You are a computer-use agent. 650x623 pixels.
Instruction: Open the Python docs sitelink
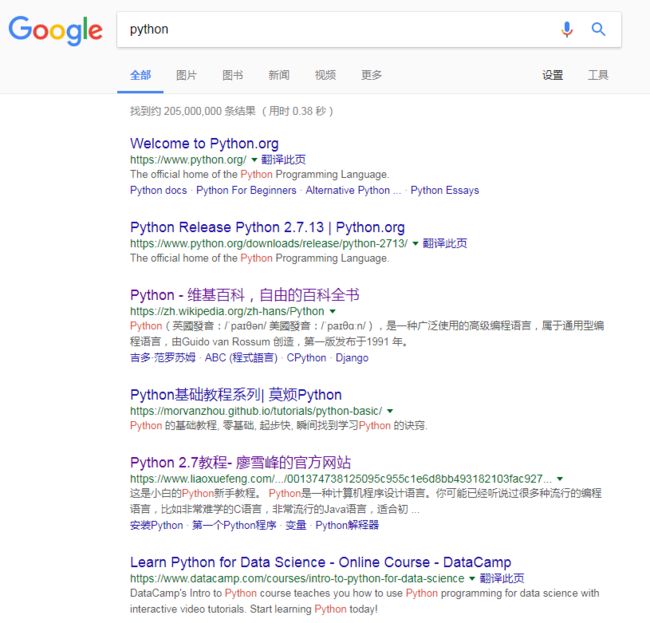click(x=158, y=190)
